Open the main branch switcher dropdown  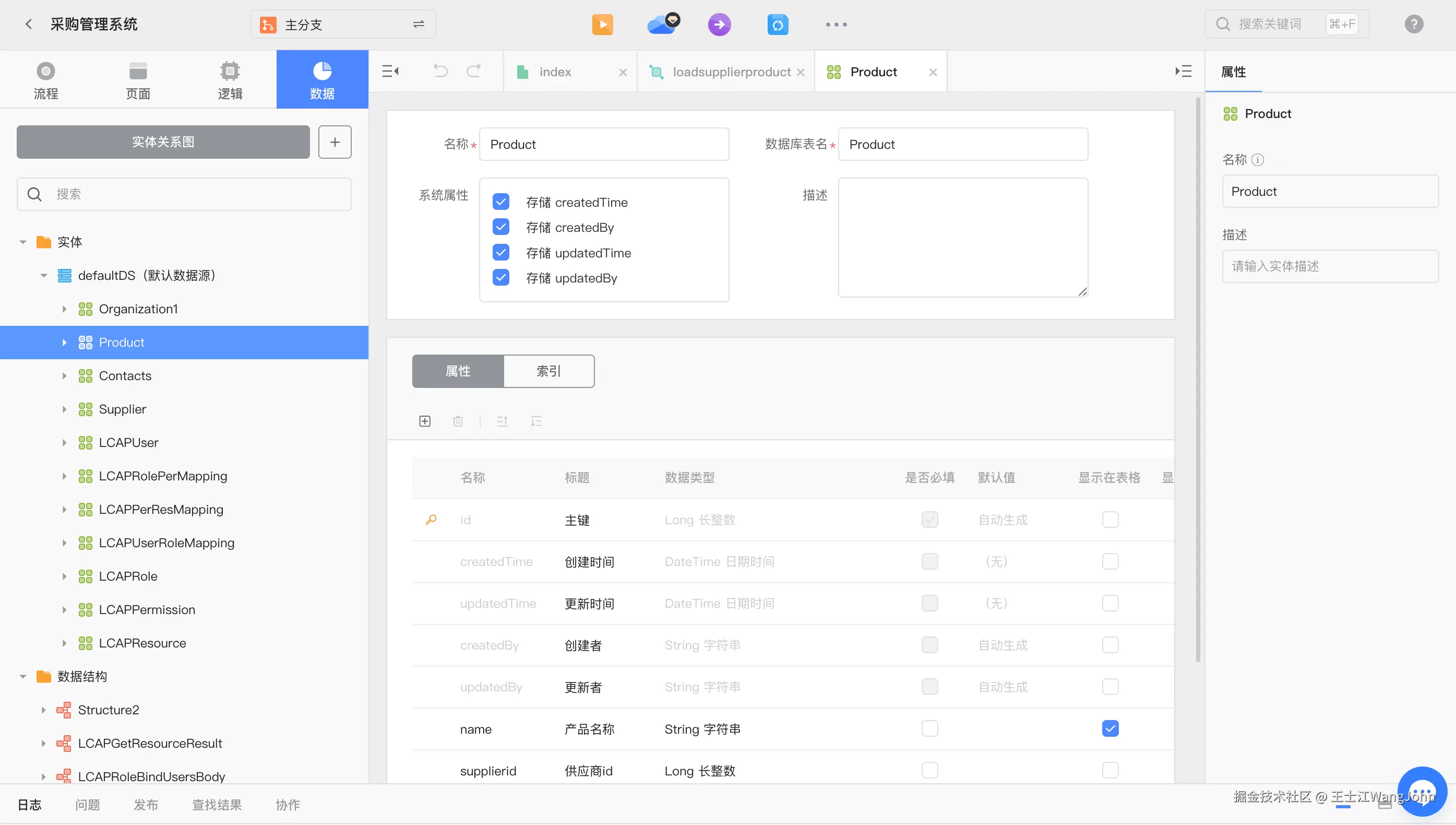[343, 25]
